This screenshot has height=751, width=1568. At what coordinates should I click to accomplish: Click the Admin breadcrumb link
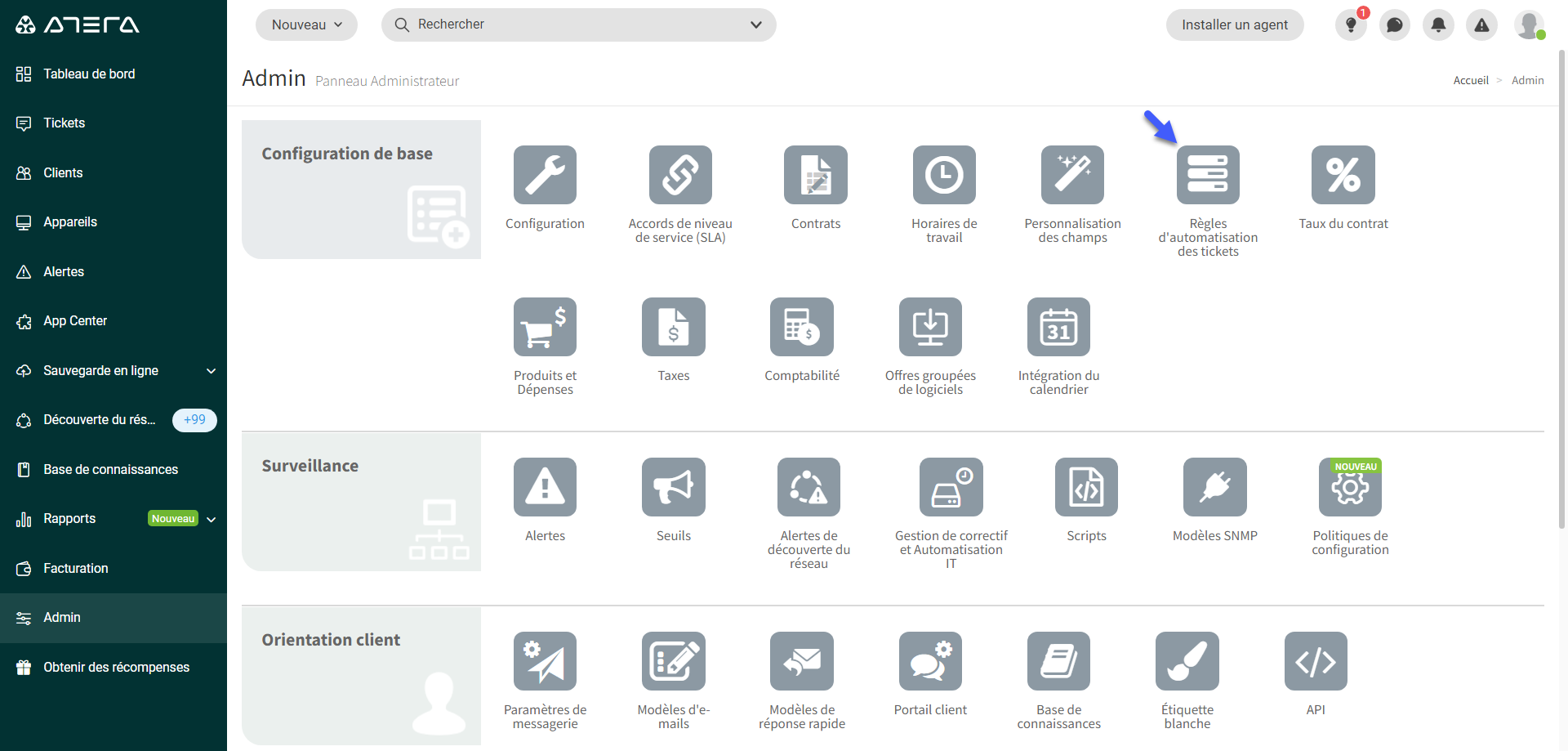pos(1527,80)
